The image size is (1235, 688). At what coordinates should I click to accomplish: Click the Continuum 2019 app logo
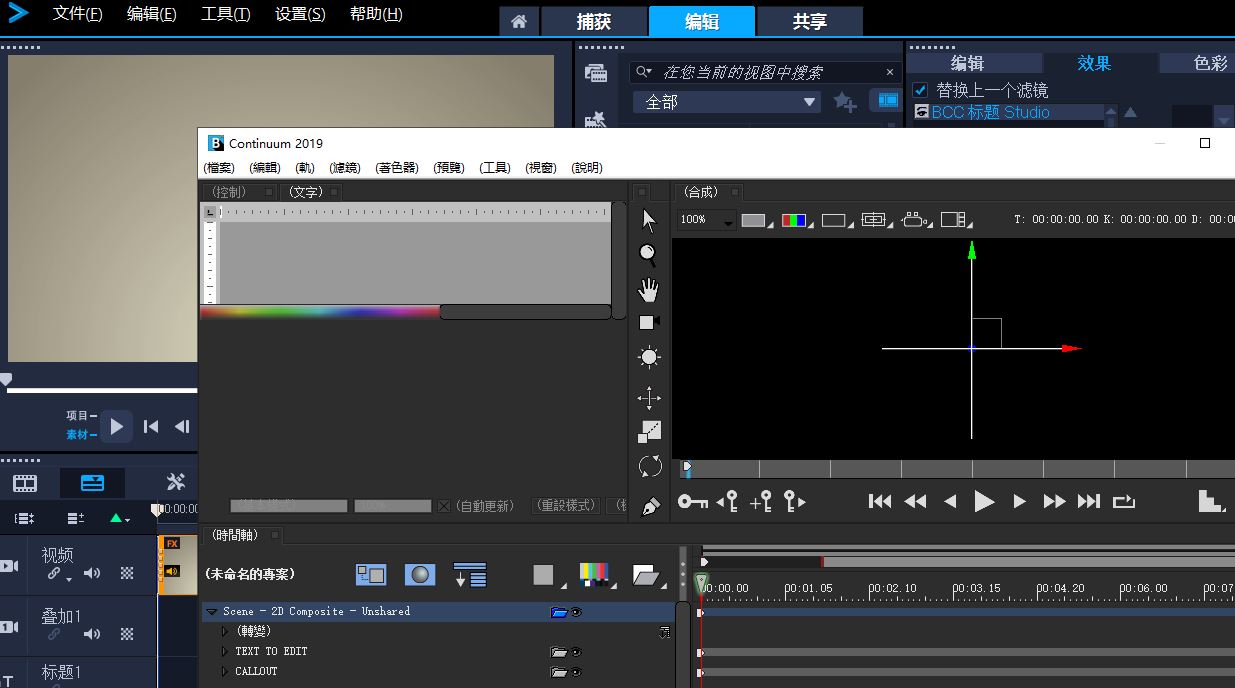[x=215, y=143]
